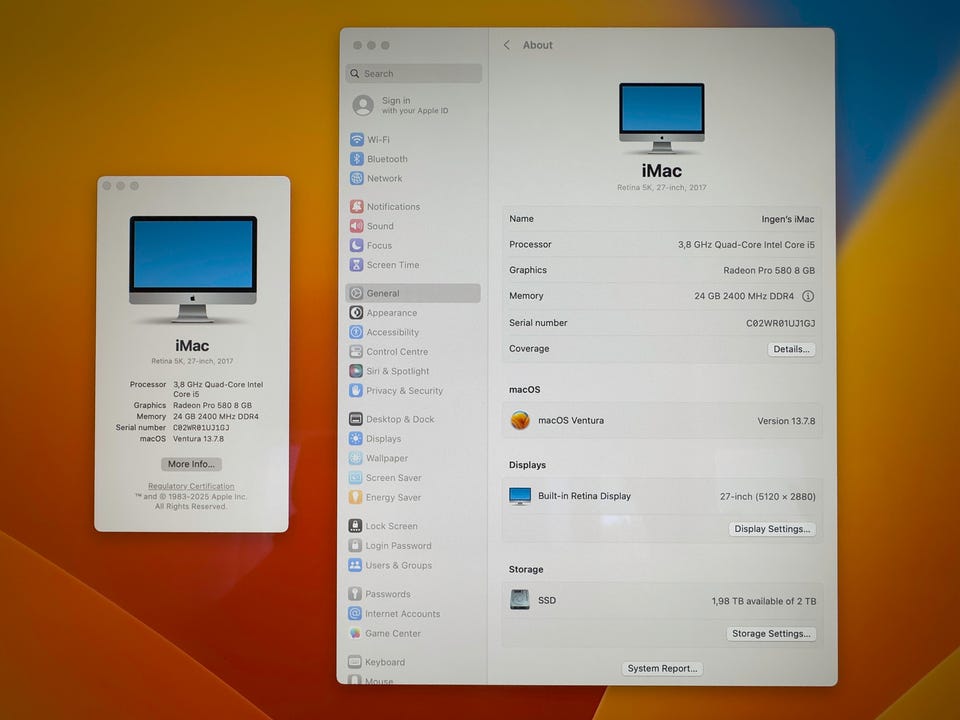Go back using the About chevron
Screen dimensions: 960x720
[507, 45]
